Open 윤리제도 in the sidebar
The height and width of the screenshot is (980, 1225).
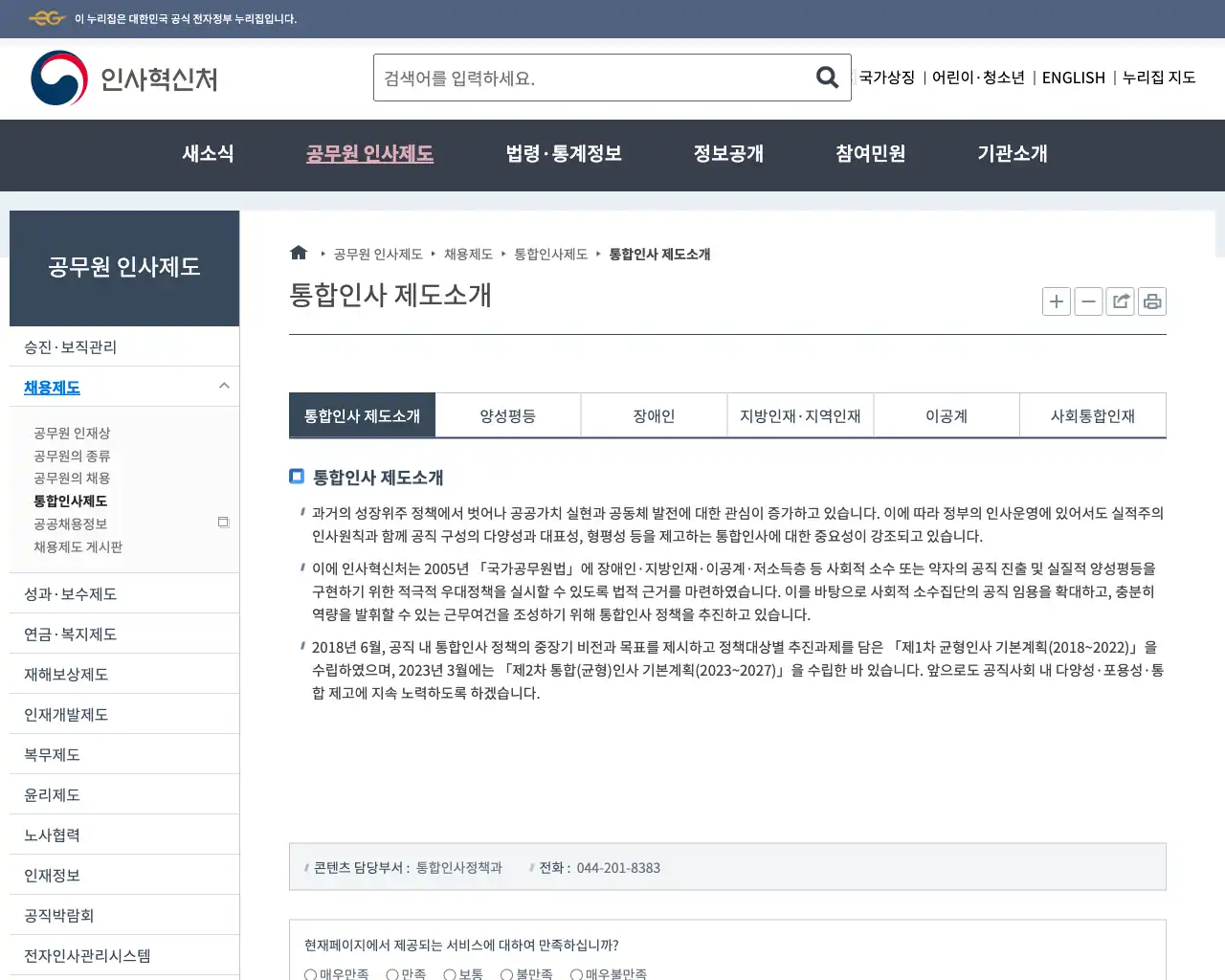[x=124, y=794]
